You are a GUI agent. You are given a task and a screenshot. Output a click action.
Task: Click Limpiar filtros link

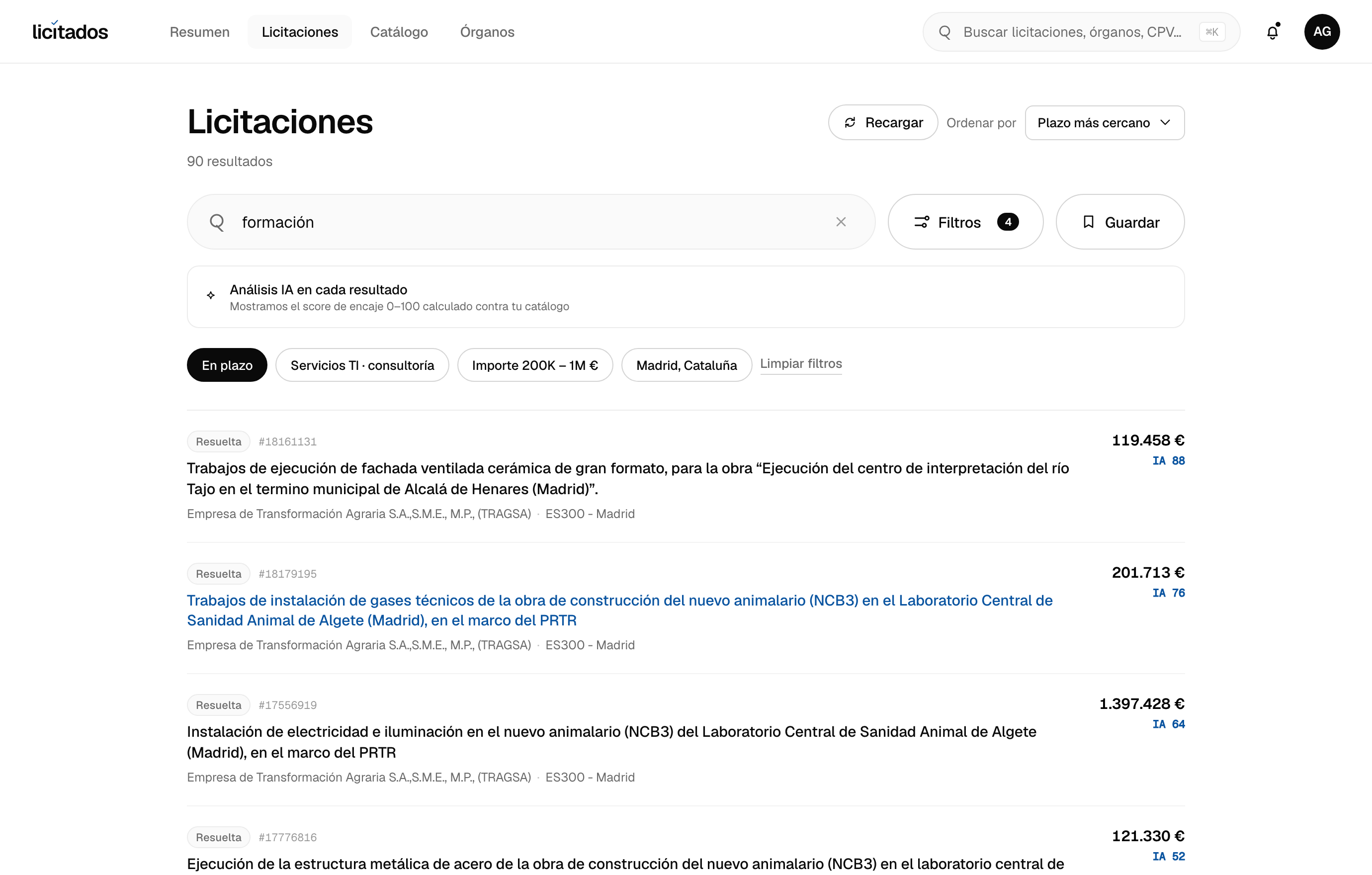801,363
